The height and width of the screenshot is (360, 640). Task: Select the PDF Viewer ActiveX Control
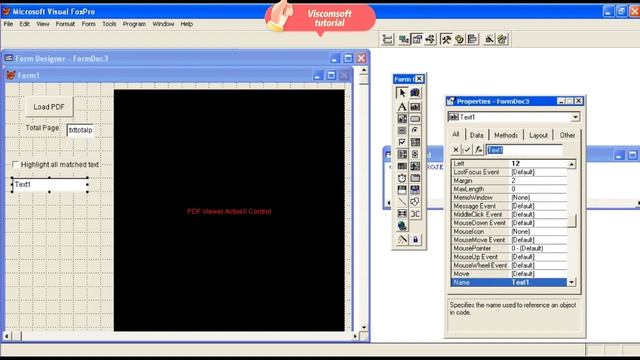pyautogui.click(x=229, y=211)
